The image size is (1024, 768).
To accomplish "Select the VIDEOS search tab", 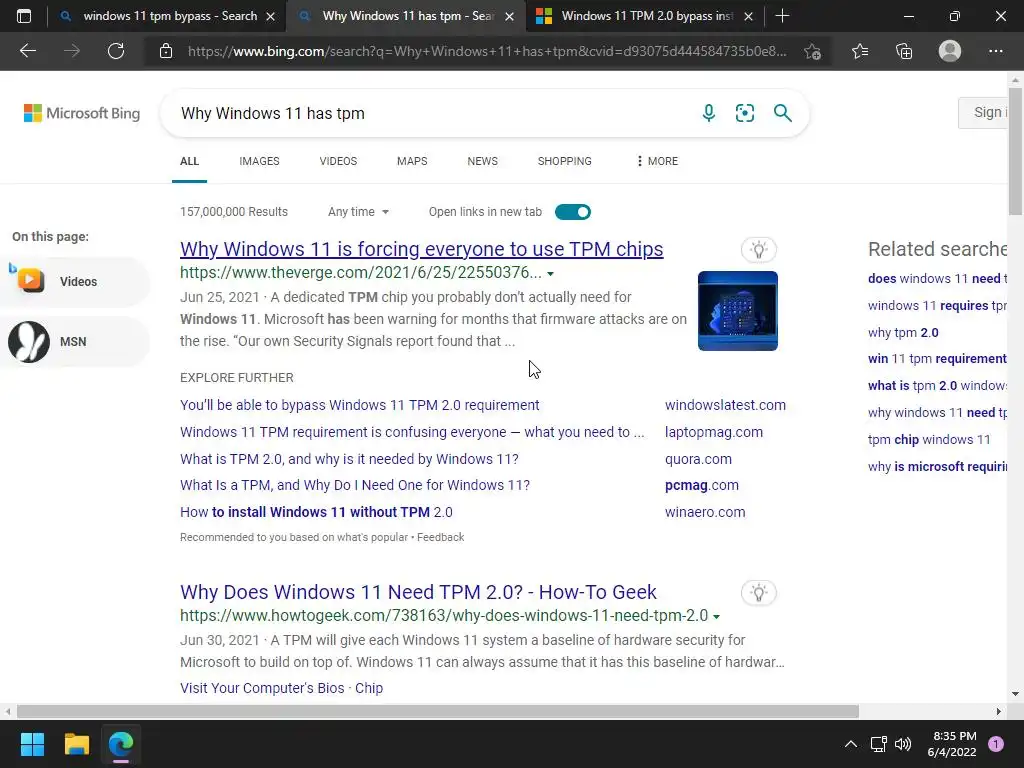I will point(338,161).
